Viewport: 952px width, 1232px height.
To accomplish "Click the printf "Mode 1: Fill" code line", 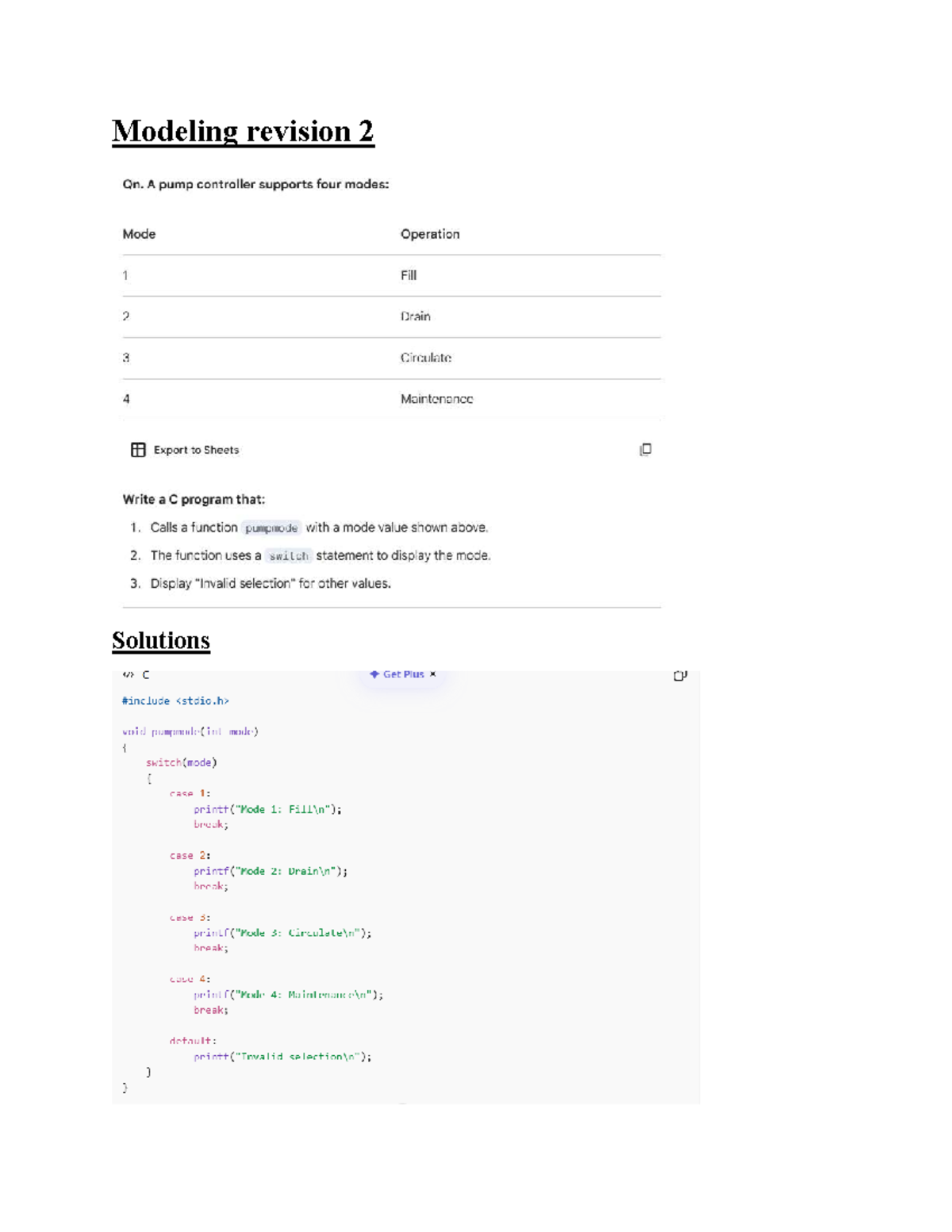I will pos(267,809).
